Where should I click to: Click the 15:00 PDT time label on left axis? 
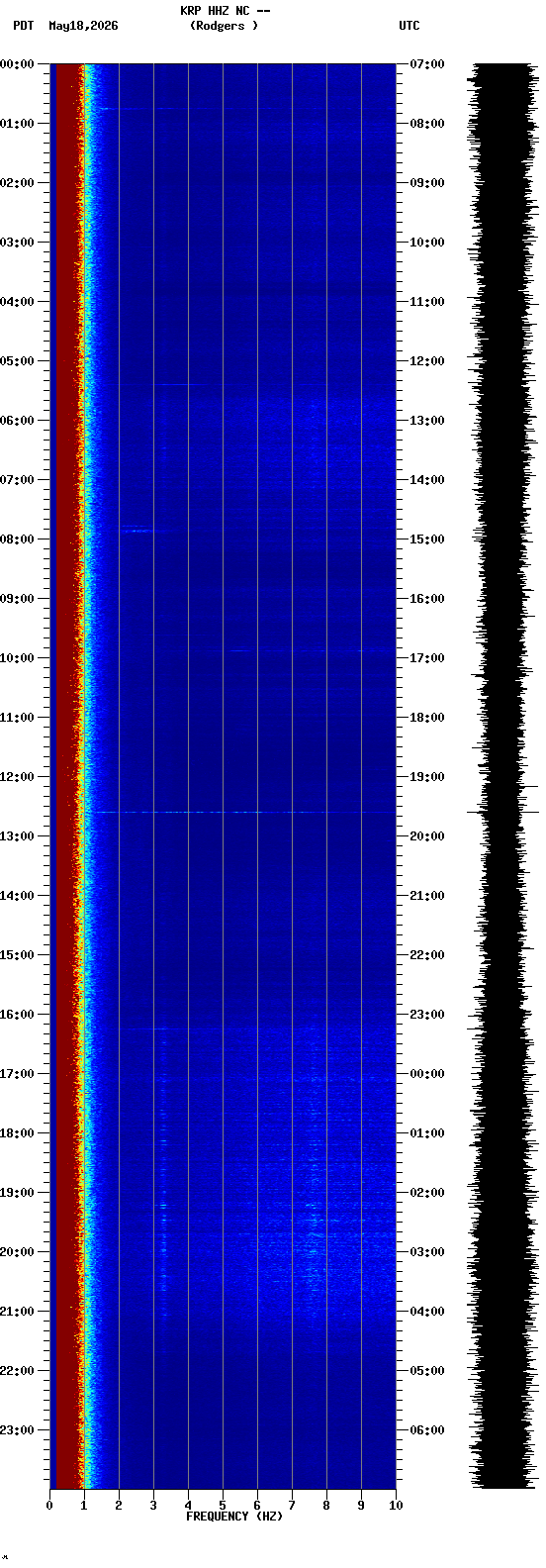[x=18, y=955]
